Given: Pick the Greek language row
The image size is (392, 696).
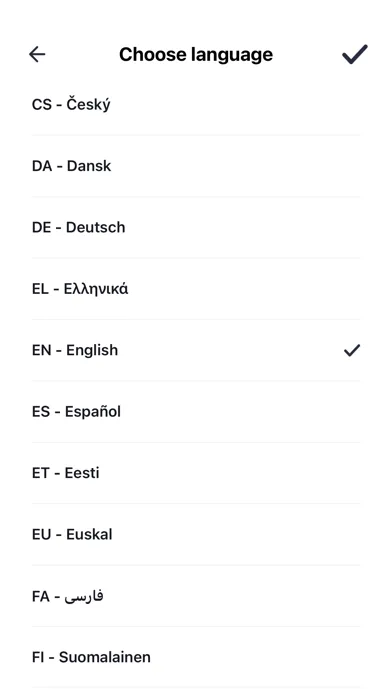Looking at the screenshot, I should (196, 289).
